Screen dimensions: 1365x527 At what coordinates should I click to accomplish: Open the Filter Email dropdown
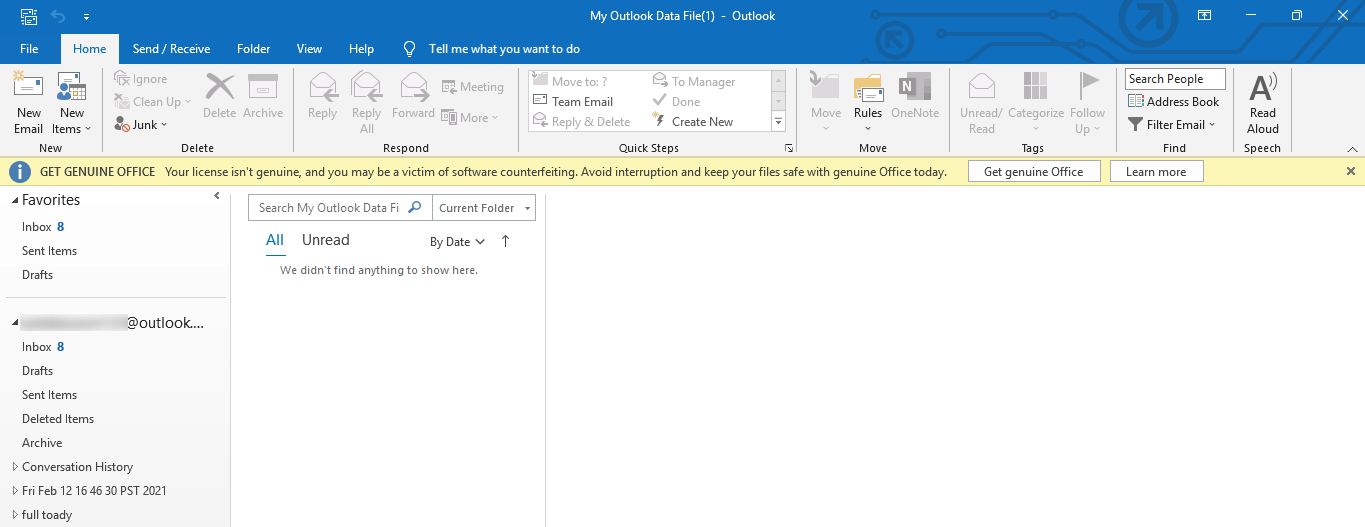click(1172, 125)
